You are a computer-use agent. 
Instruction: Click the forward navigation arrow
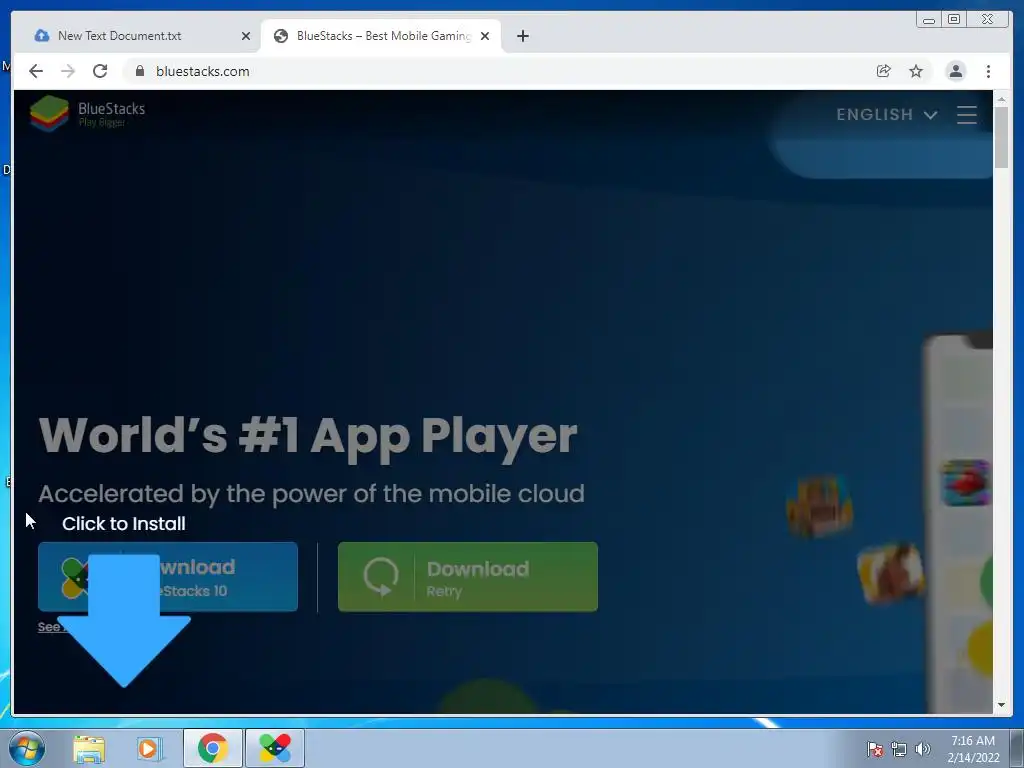(68, 71)
